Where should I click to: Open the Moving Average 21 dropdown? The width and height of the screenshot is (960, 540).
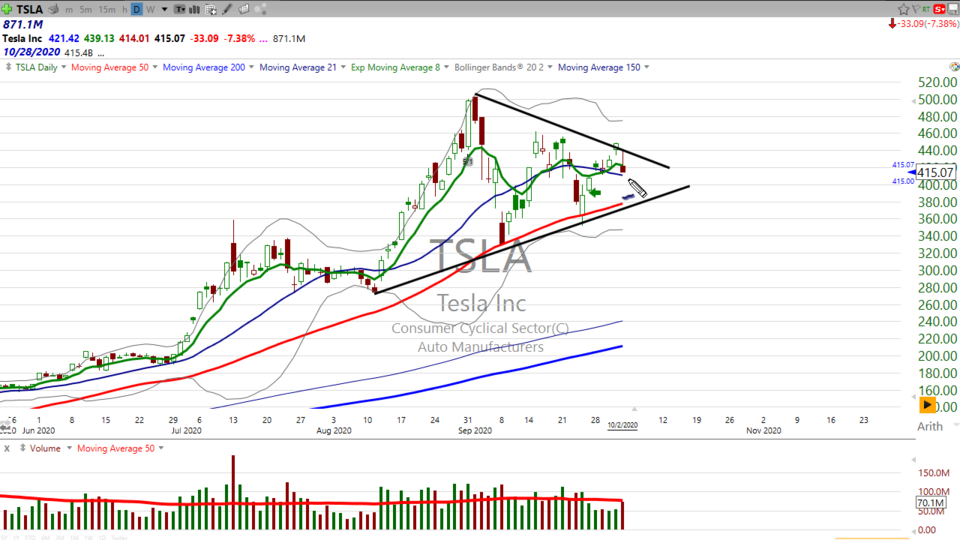[343, 67]
